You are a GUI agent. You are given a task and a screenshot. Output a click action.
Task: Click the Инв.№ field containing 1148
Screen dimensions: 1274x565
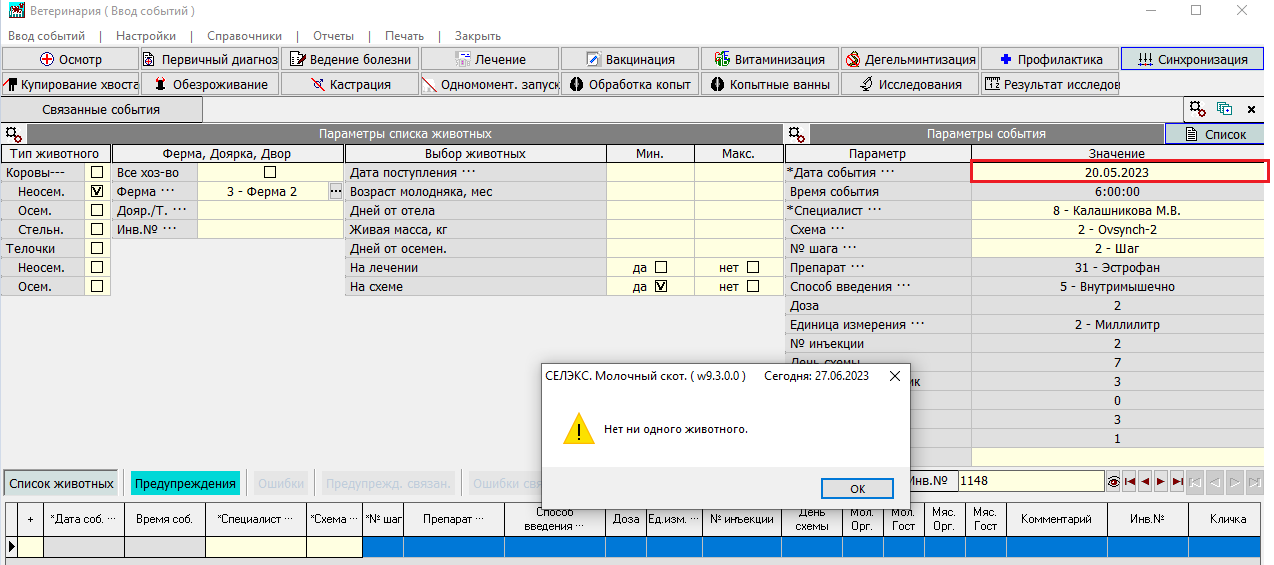[1030, 481]
